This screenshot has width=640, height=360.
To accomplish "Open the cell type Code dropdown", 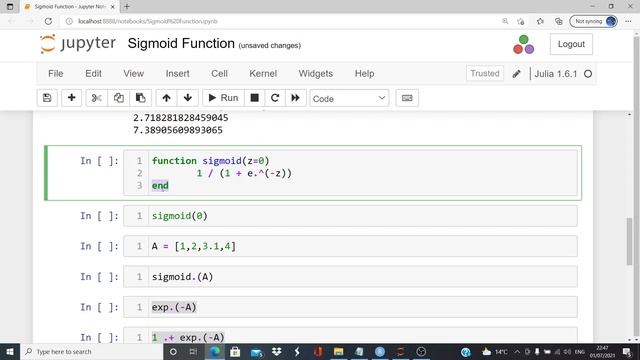I will point(349,98).
